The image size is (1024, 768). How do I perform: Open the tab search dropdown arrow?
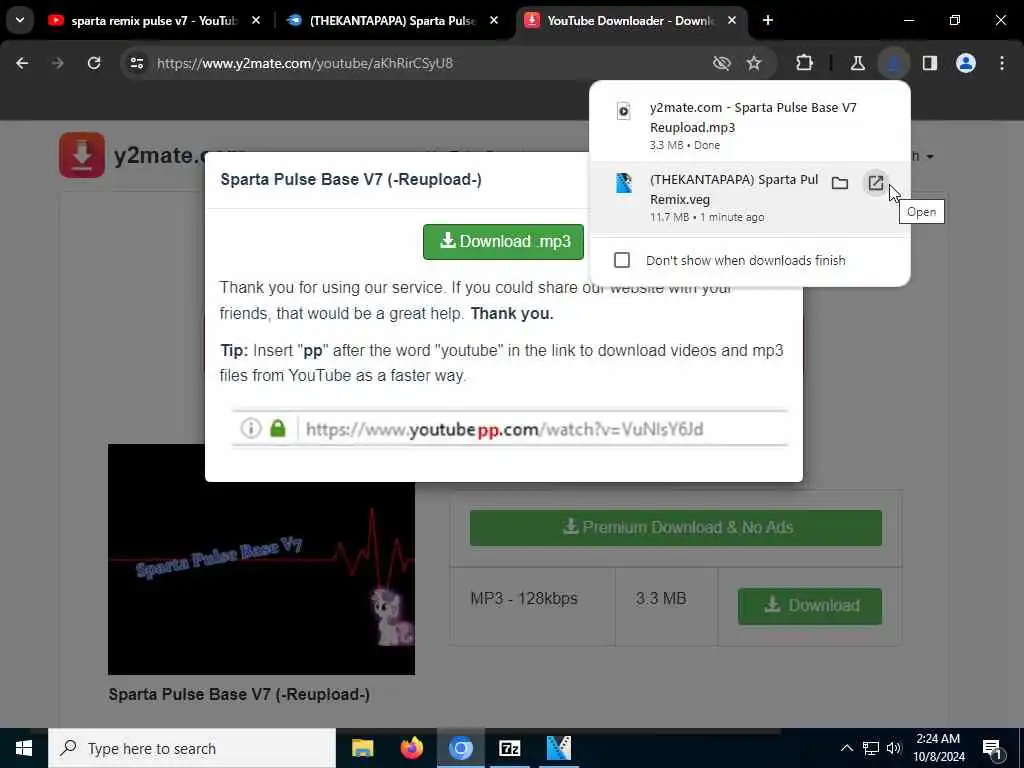coord(20,20)
